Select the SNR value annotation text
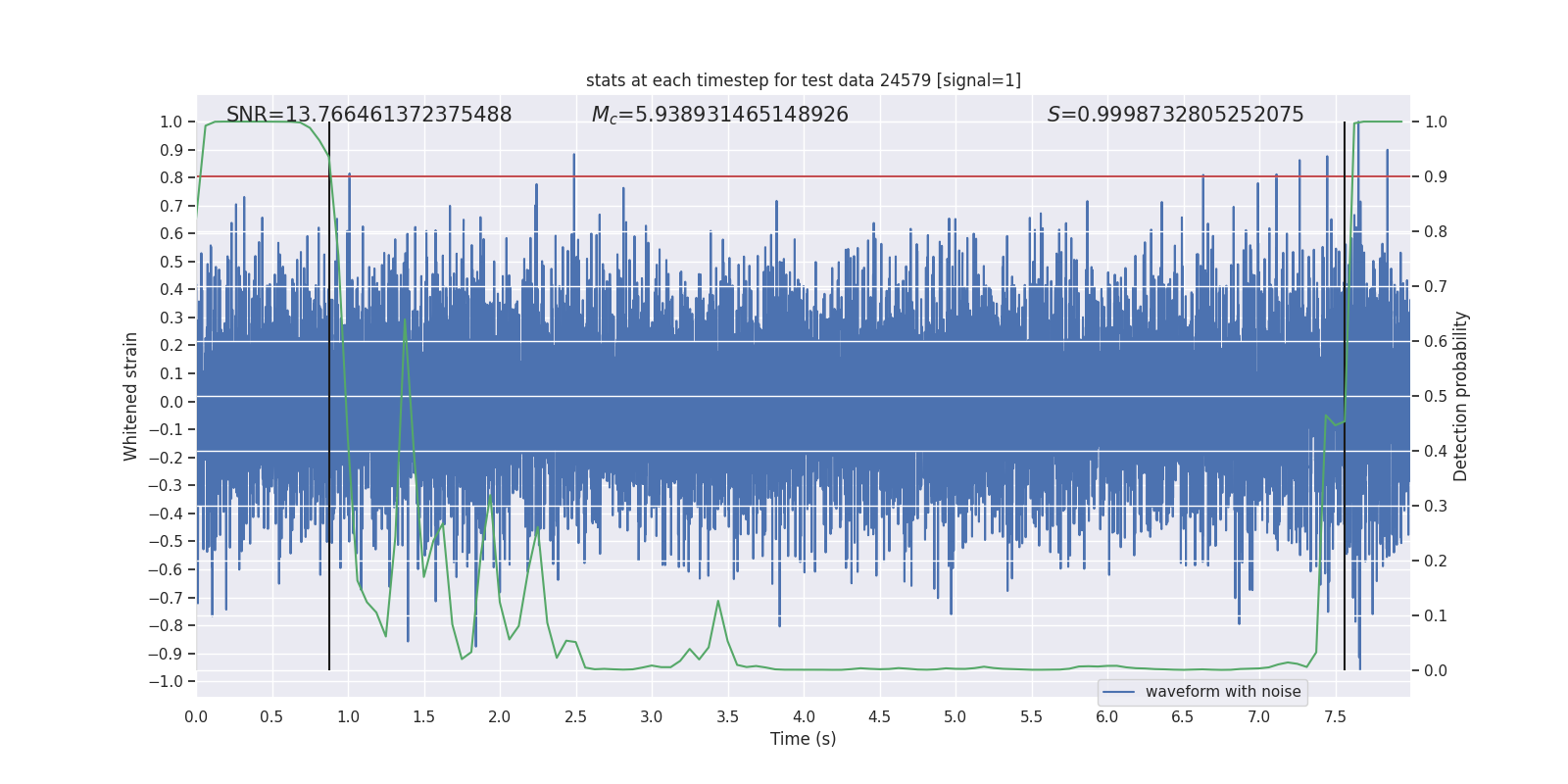 click(x=368, y=115)
